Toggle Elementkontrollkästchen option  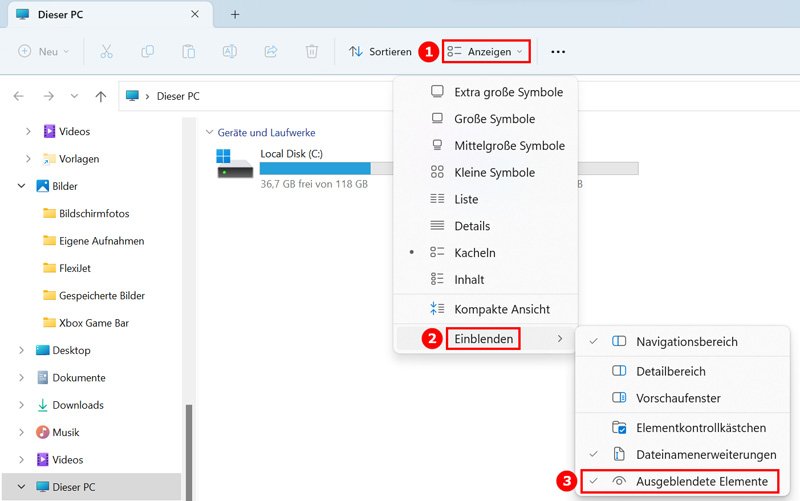pos(683,428)
